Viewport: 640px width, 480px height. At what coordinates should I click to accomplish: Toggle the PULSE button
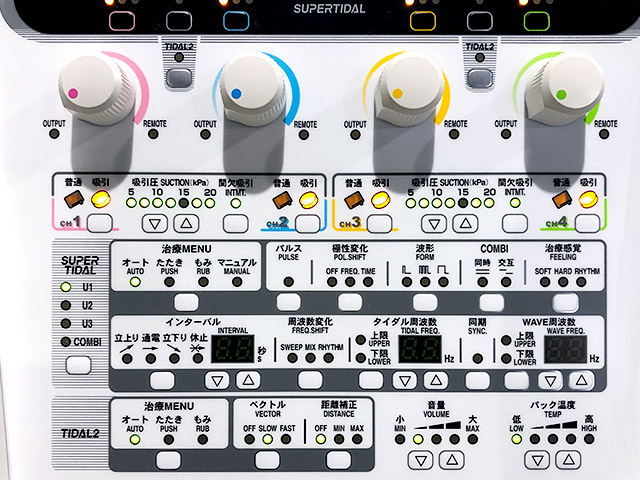click(x=289, y=302)
